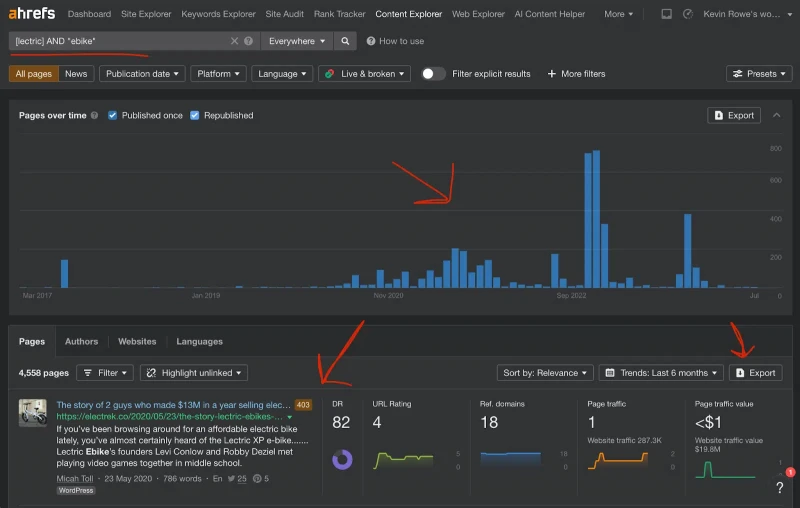Viewport: 800px width, 508px height.
Task: Click the Page traffic trend sparkline
Action: click(618, 460)
